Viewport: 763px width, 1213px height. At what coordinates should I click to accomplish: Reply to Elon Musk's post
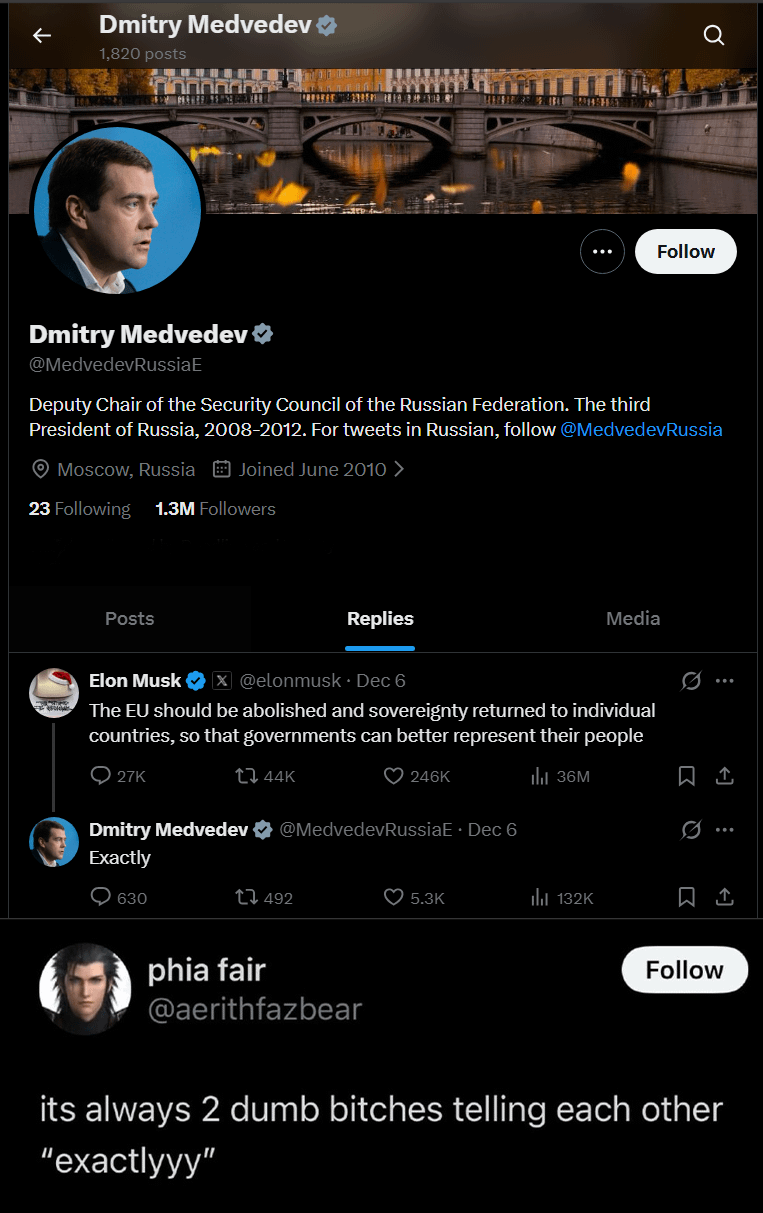101,776
